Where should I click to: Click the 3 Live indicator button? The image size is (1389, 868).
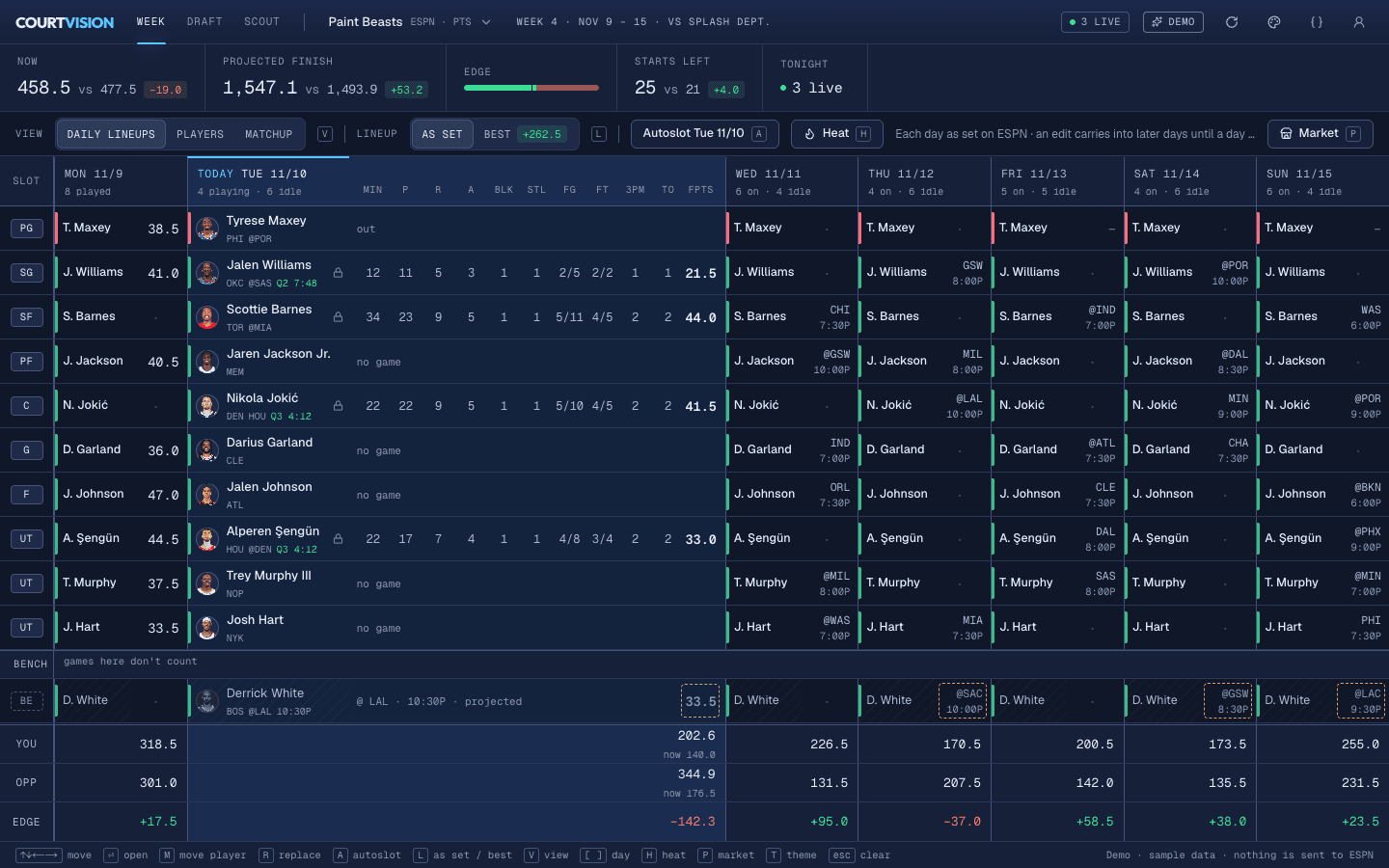tap(1096, 22)
